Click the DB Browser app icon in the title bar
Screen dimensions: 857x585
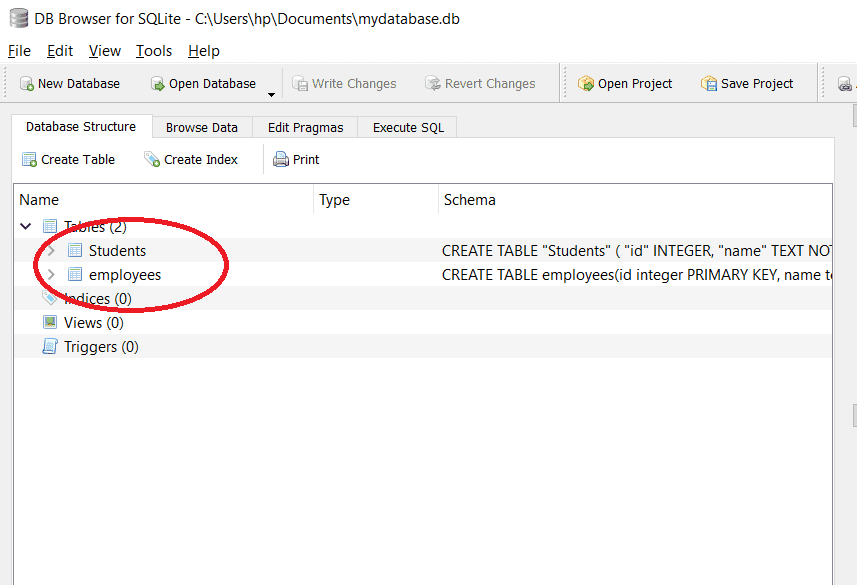point(19,19)
